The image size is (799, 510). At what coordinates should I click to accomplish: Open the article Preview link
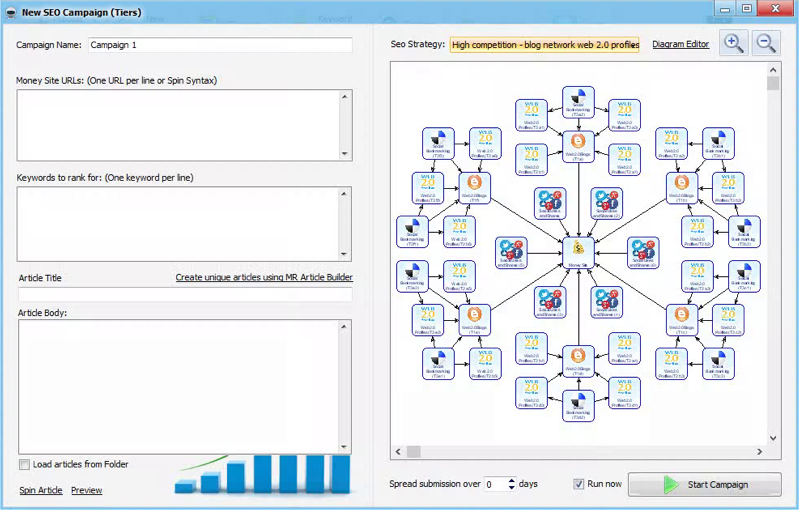click(87, 491)
